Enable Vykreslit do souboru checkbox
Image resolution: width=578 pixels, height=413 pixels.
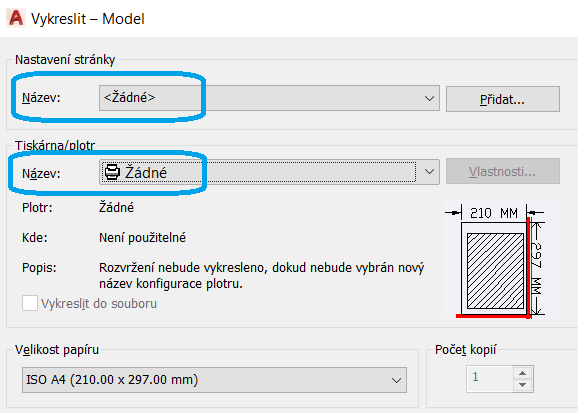[29, 303]
